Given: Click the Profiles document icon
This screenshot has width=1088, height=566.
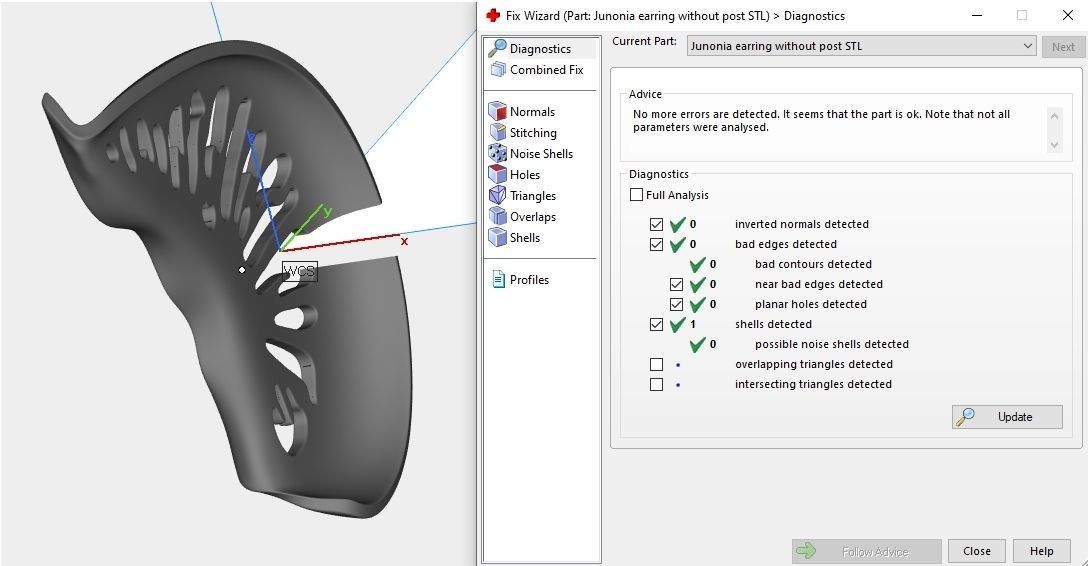Looking at the screenshot, I should tap(498, 279).
